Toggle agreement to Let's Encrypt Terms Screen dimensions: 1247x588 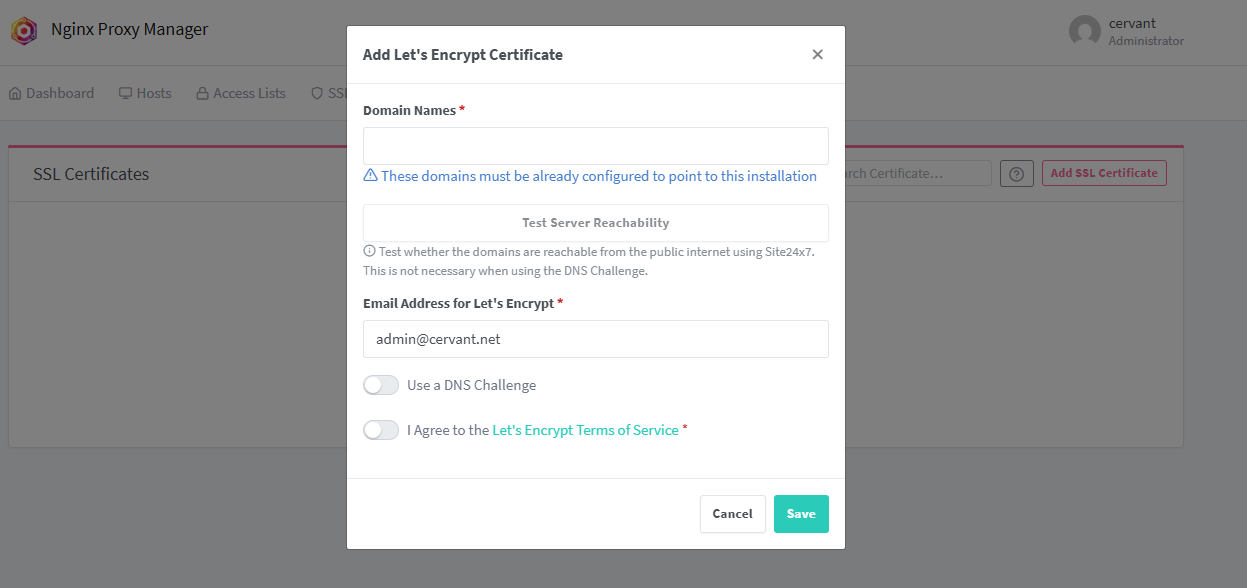pyautogui.click(x=381, y=430)
